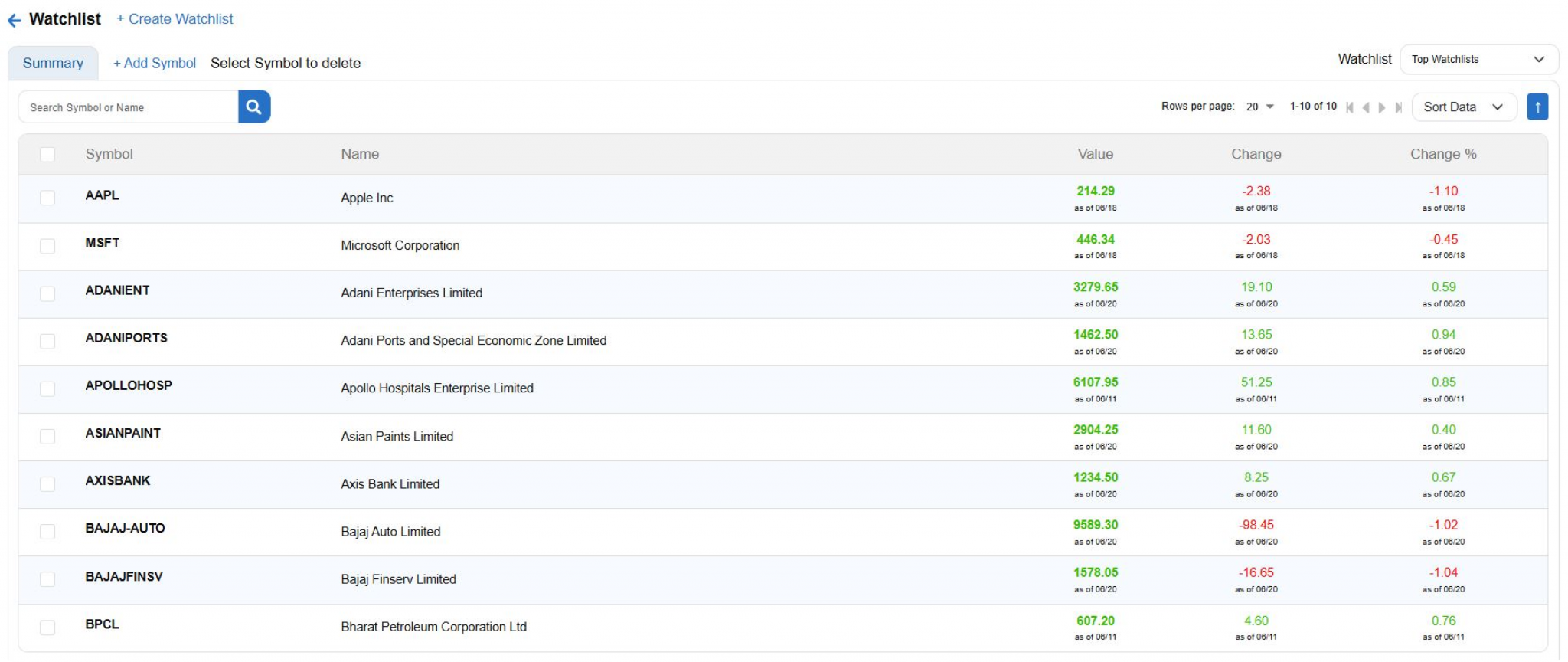Viewport: 1568px width, 662px height.
Task: Click Bharat Petroleum Corporation Ltd
Action: click(x=434, y=626)
